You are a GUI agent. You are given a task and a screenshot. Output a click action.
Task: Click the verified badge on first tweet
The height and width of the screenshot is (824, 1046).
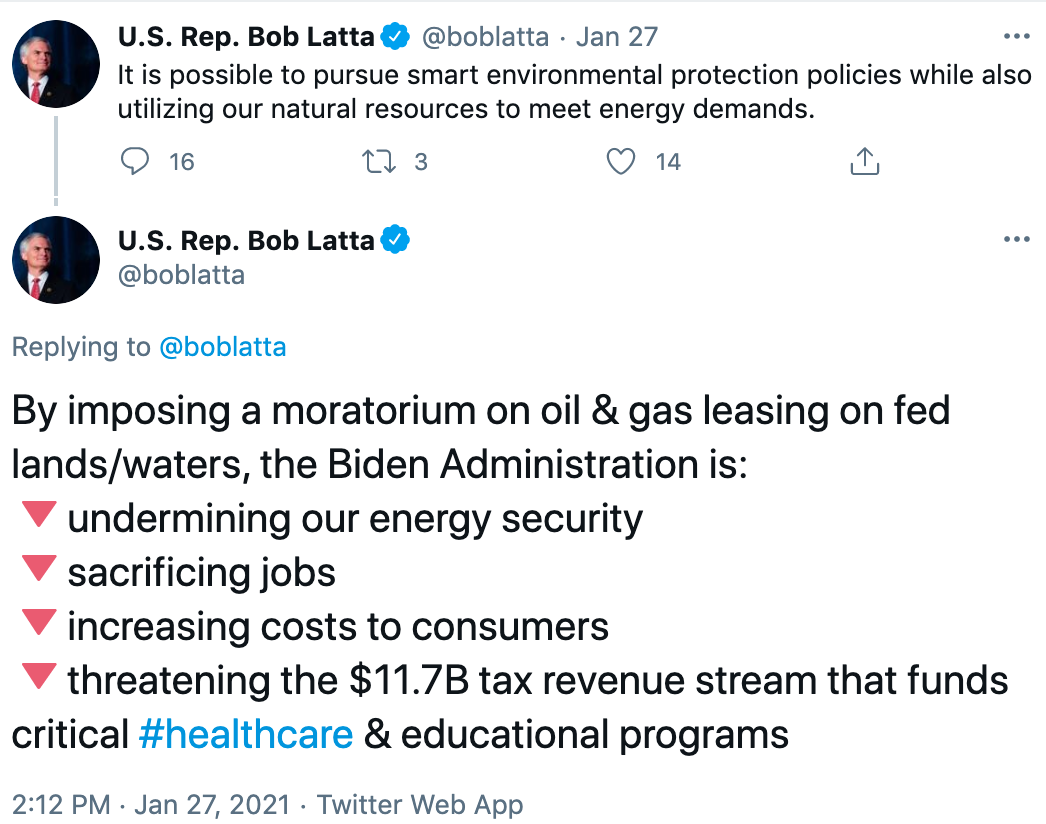point(397,38)
